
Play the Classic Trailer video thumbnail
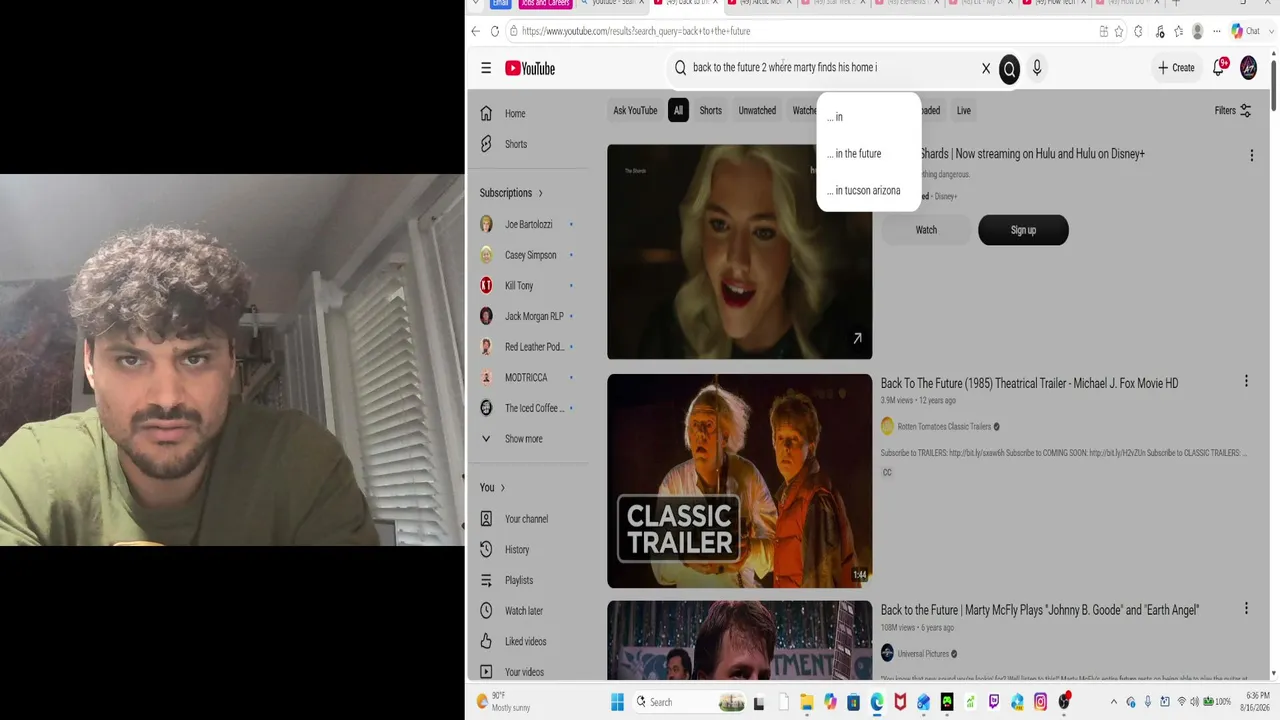click(x=740, y=481)
